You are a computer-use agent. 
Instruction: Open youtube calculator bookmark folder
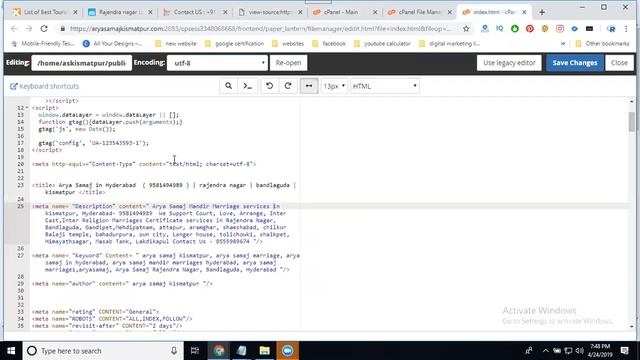point(382,43)
